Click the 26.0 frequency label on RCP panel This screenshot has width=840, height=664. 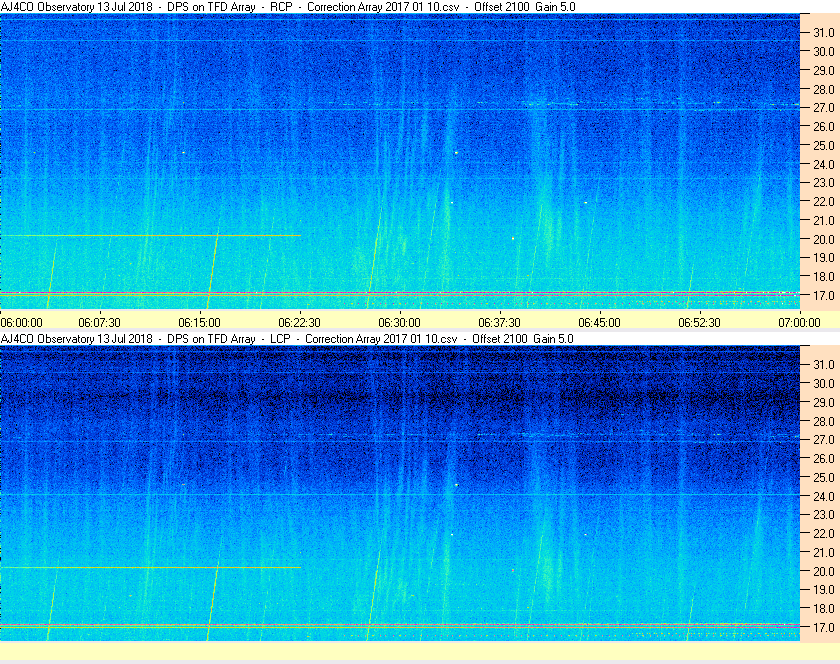(824, 126)
